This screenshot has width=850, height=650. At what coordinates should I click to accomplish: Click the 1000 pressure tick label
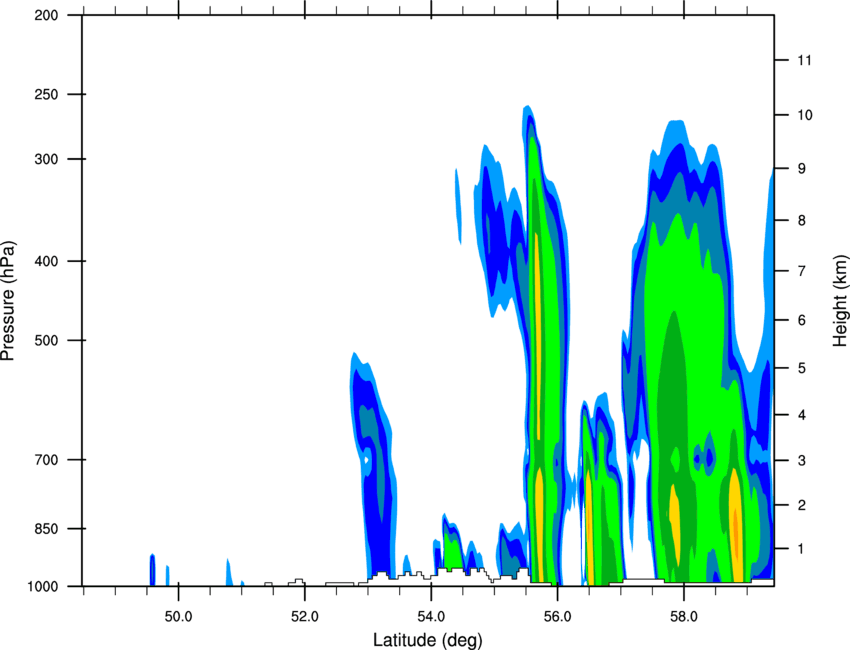[x=42, y=587]
